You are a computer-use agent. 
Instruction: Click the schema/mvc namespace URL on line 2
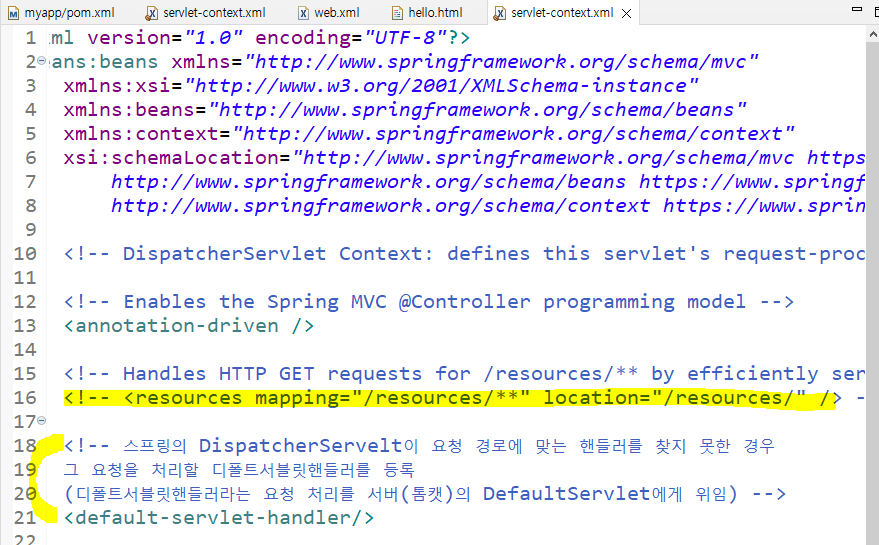point(502,61)
